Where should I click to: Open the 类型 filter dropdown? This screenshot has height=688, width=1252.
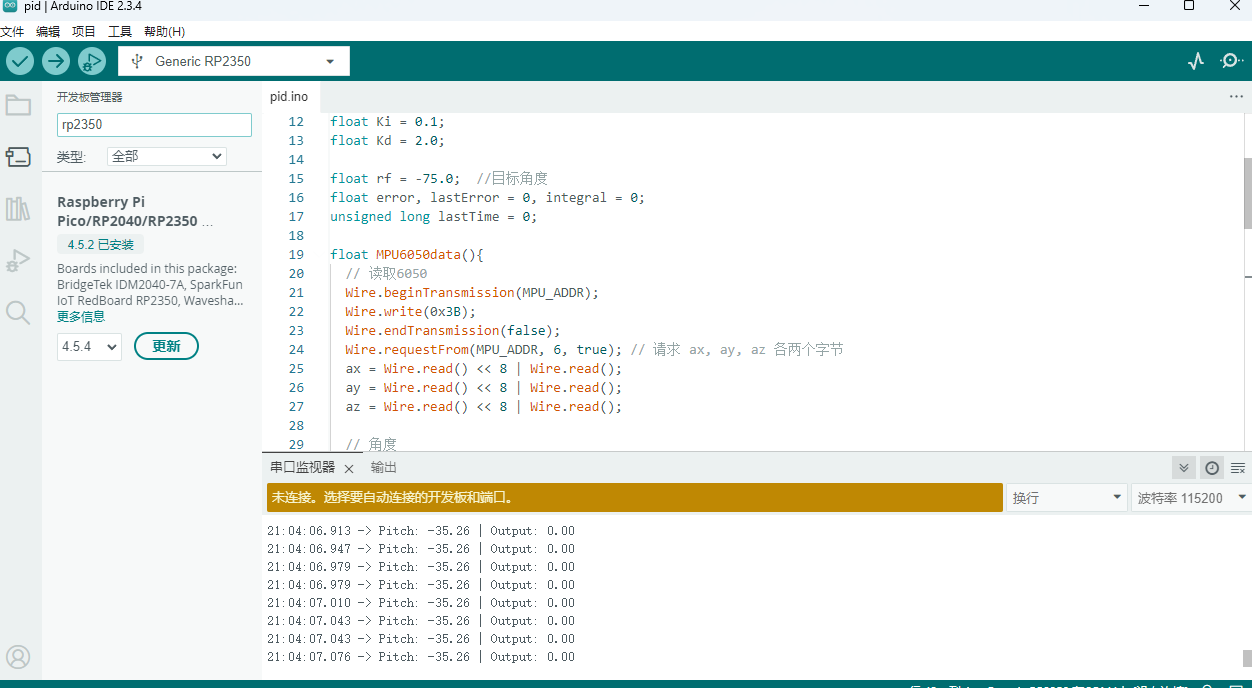pos(167,156)
